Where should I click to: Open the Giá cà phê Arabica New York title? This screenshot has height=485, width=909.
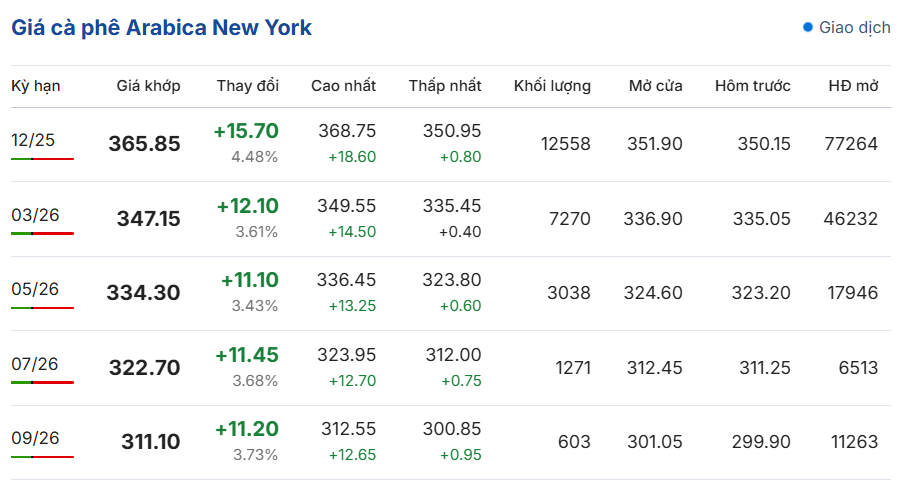click(161, 28)
